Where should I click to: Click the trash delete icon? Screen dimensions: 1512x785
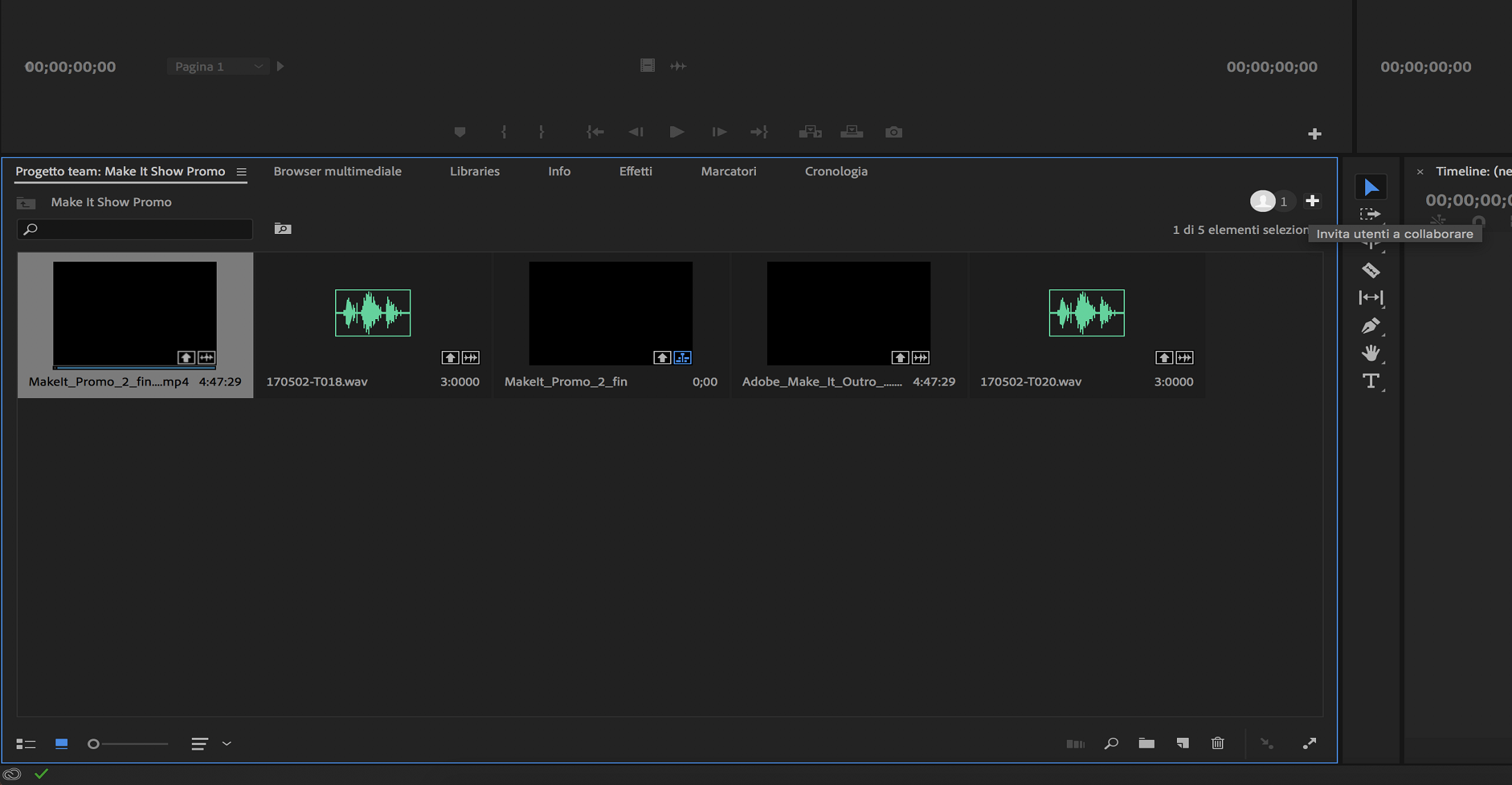1218,743
